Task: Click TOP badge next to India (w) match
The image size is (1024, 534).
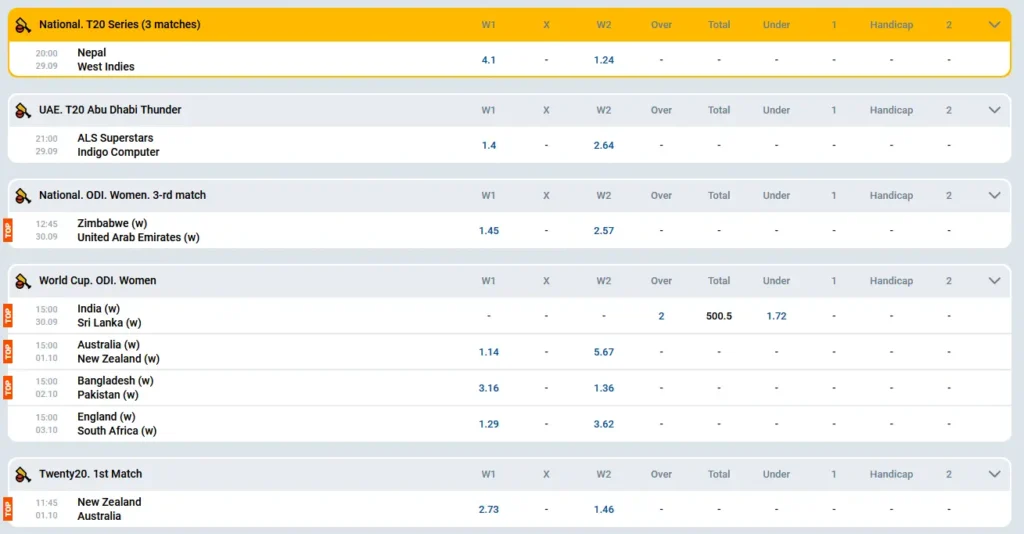Action: (x=8, y=316)
